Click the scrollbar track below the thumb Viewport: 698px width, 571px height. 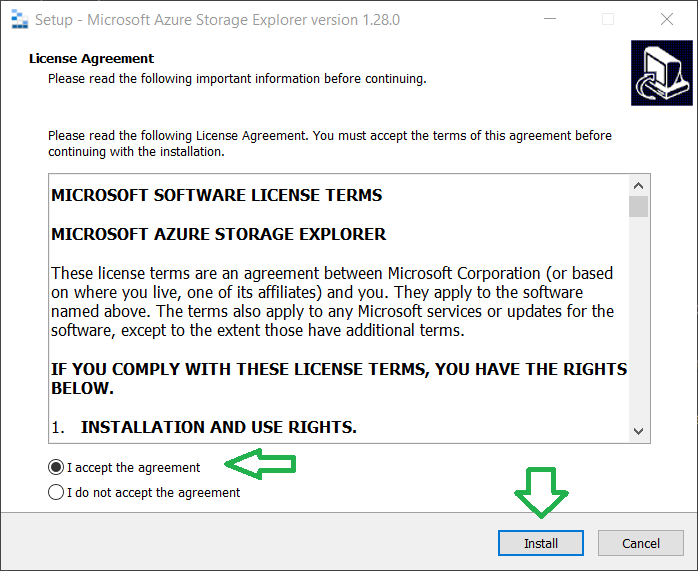pyautogui.click(x=638, y=319)
